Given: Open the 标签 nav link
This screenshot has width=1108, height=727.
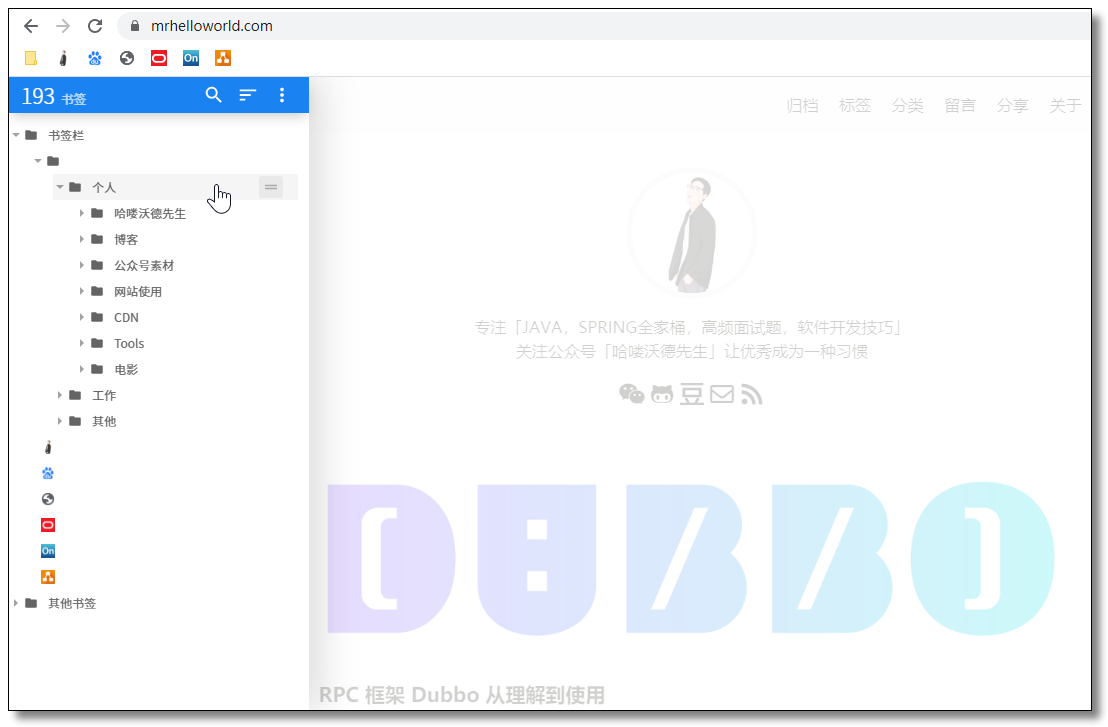Looking at the screenshot, I should pos(854,106).
